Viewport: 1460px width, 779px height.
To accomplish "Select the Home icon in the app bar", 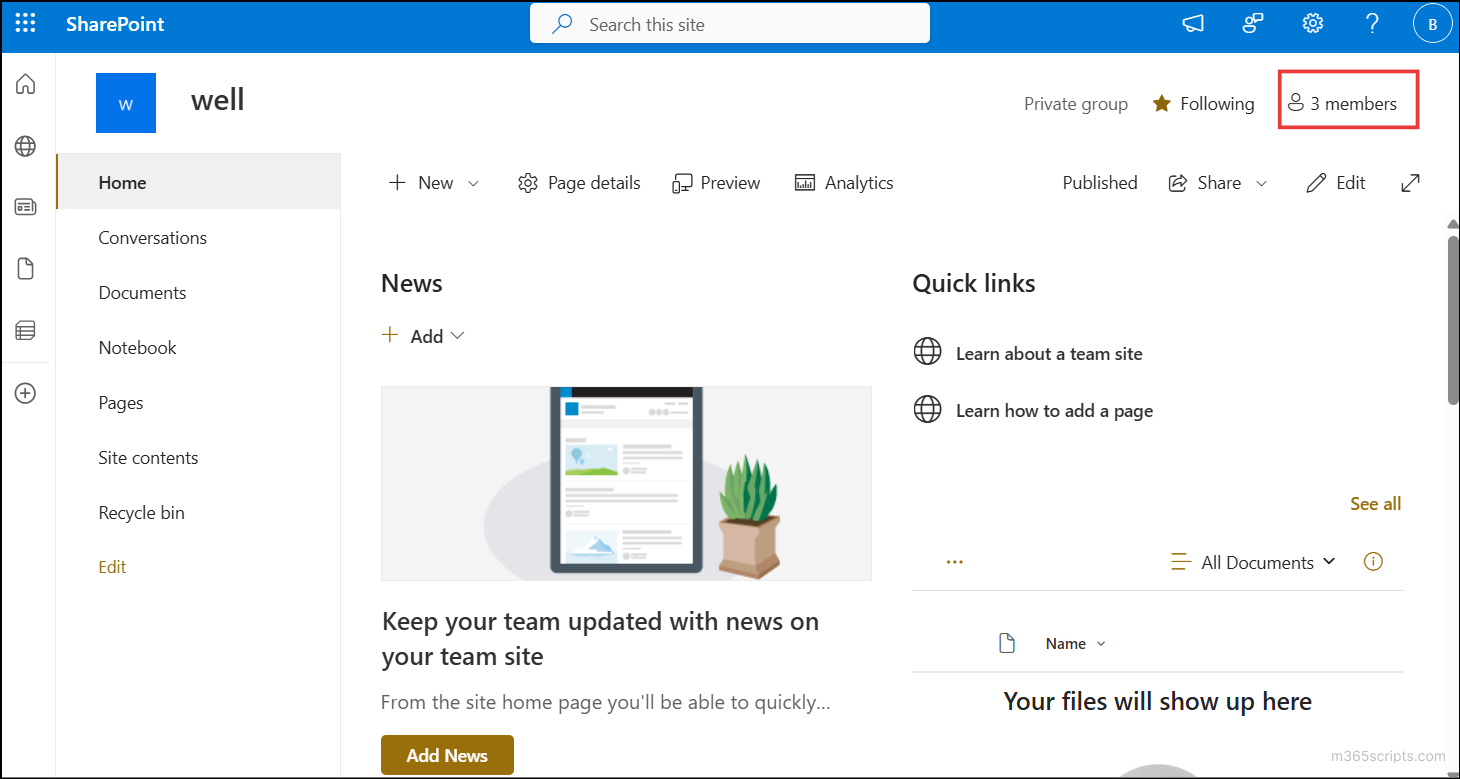I will point(26,84).
